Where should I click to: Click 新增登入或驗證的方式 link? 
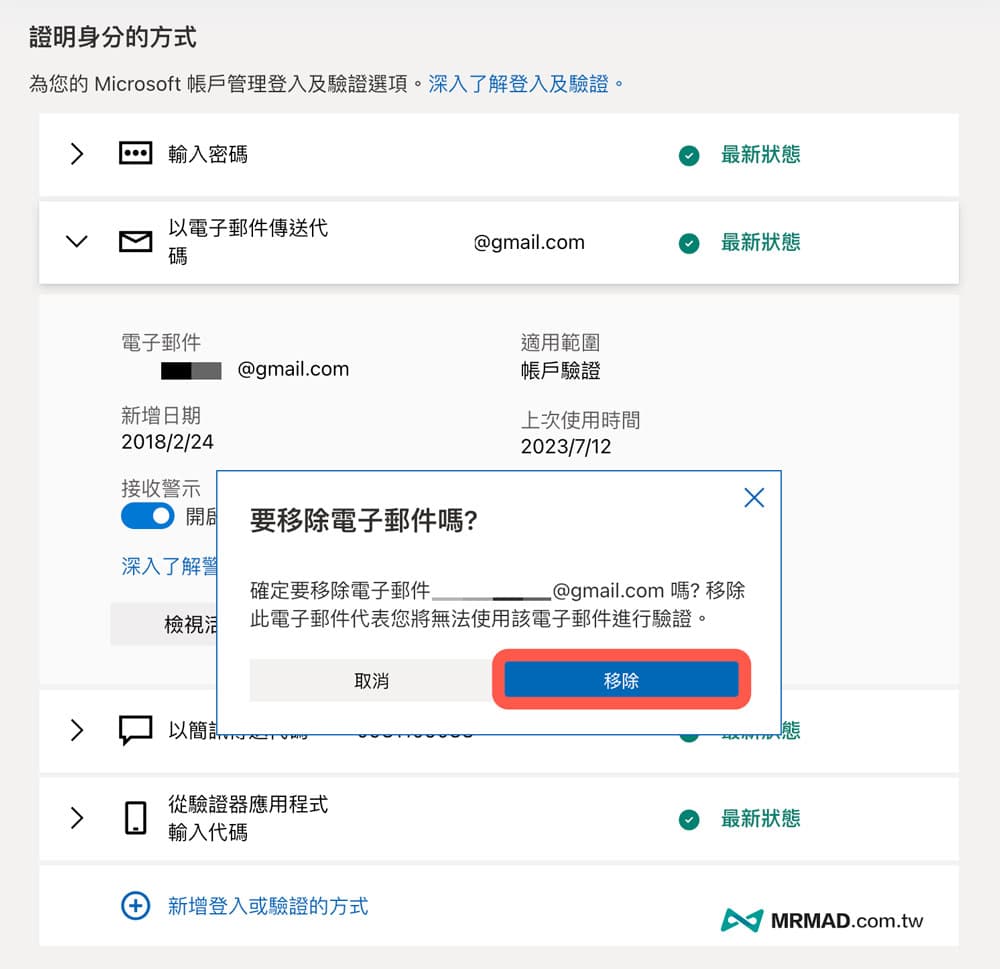tap(268, 906)
